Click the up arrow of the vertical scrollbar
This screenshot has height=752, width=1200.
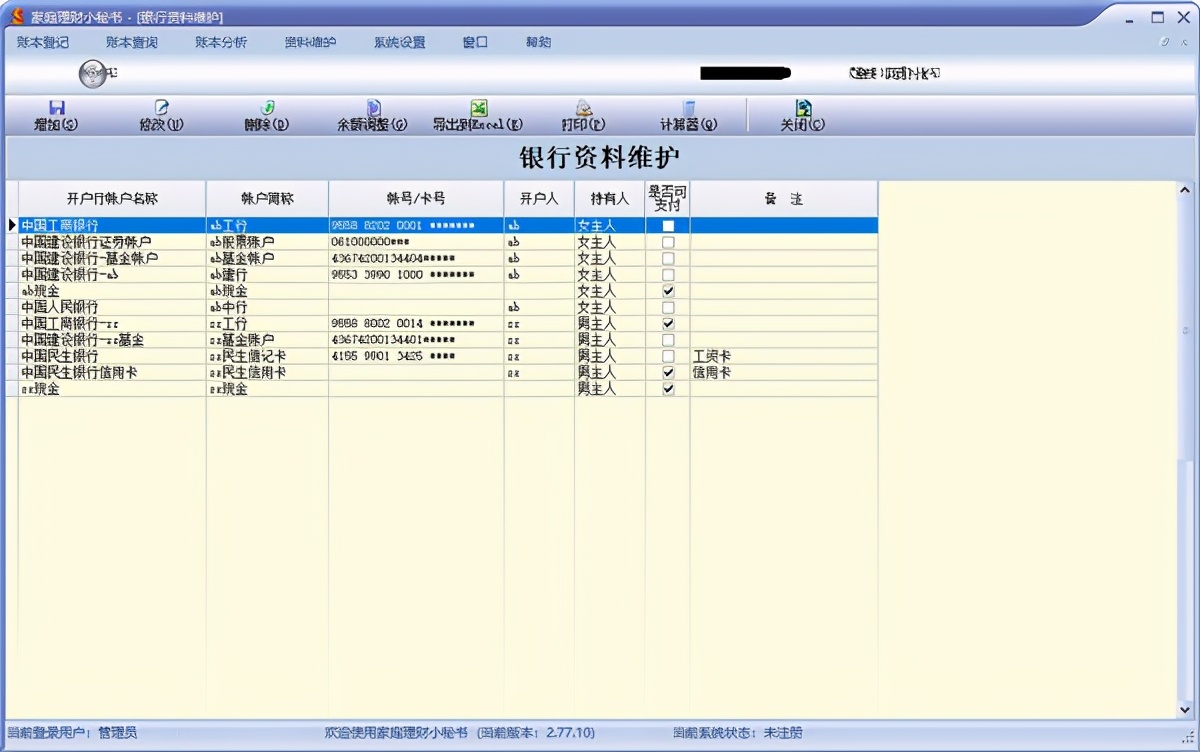1186,189
